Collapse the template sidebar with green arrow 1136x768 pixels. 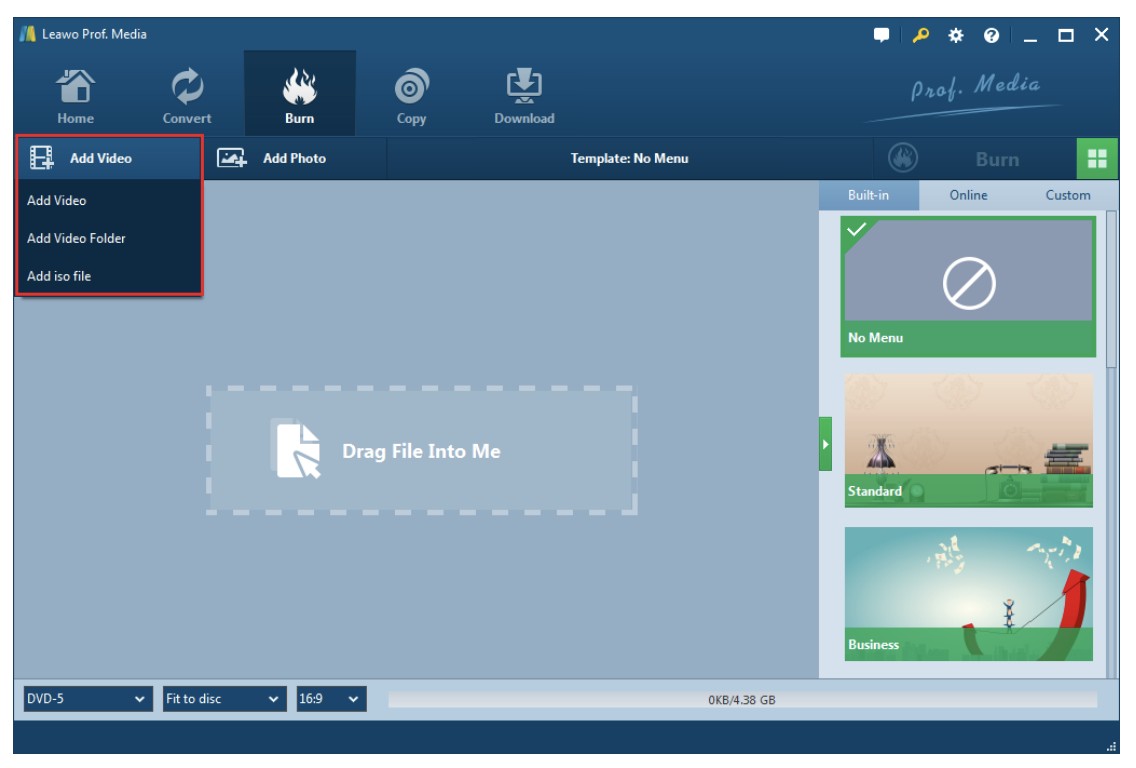click(825, 442)
